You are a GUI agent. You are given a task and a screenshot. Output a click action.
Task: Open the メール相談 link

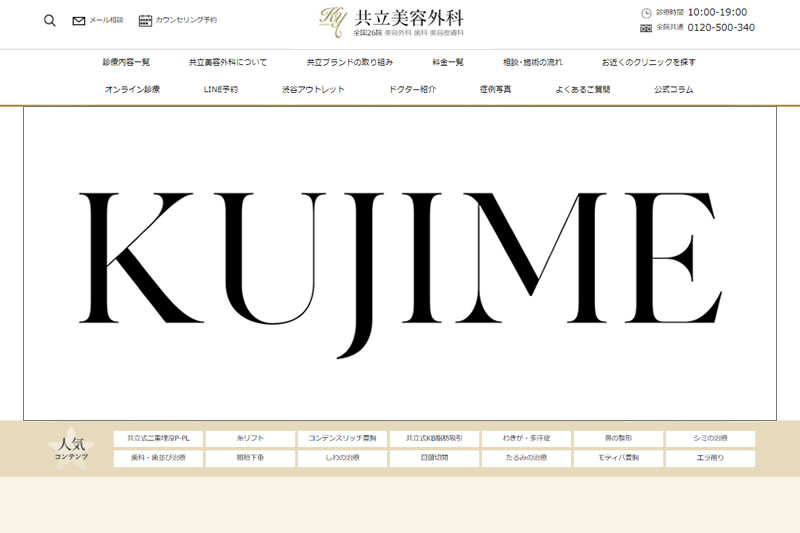click(x=106, y=20)
